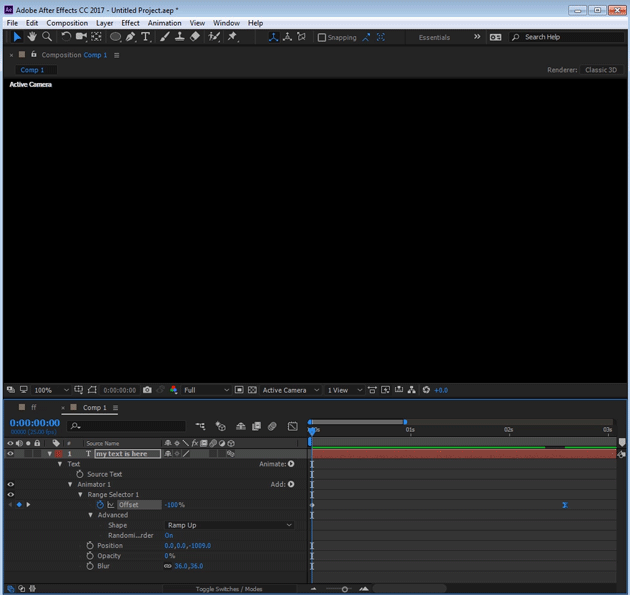Open the Effect menu
Image resolution: width=630 pixels, height=595 pixels.
pos(130,23)
